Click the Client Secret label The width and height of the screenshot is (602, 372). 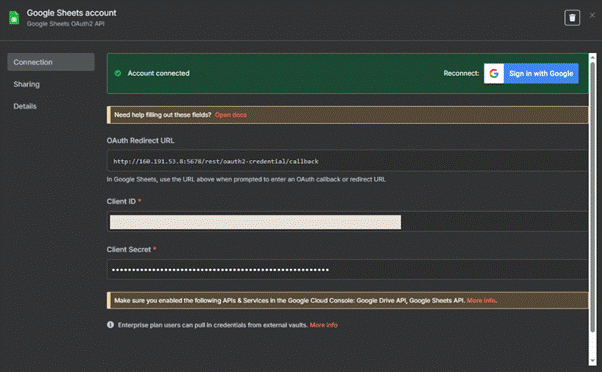129,249
